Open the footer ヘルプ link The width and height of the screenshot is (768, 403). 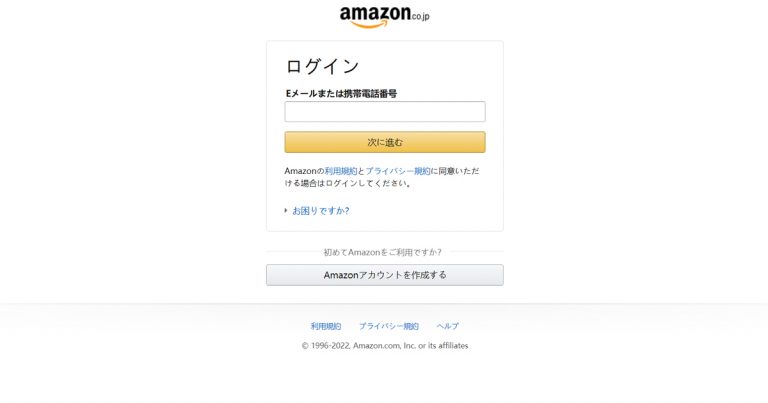coord(448,326)
